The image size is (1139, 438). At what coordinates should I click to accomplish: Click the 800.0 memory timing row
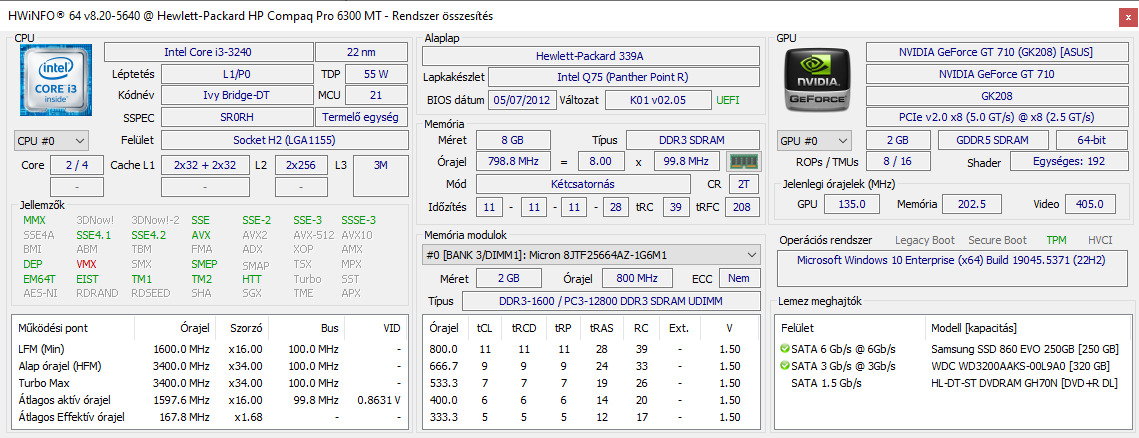coord(591,349)
